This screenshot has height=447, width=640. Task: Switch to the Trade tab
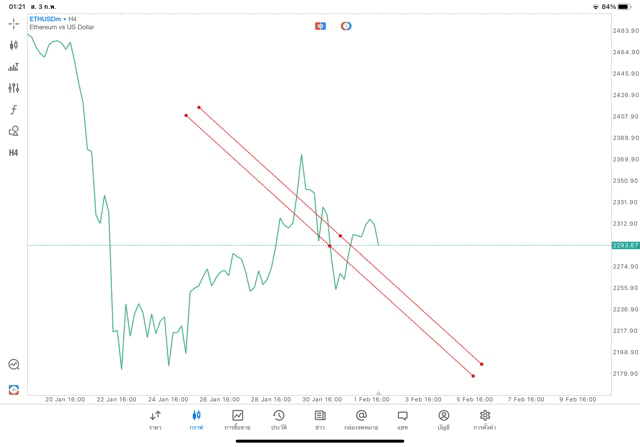click(x=237, y=420)
